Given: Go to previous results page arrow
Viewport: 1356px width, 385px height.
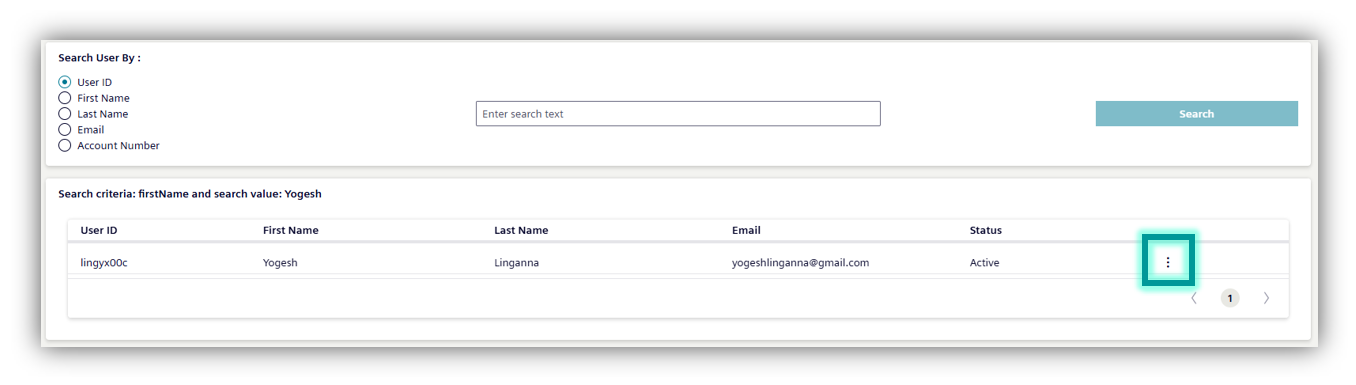Looking at the screenshot, I should pyautogui.click(x=1193, y=298).
